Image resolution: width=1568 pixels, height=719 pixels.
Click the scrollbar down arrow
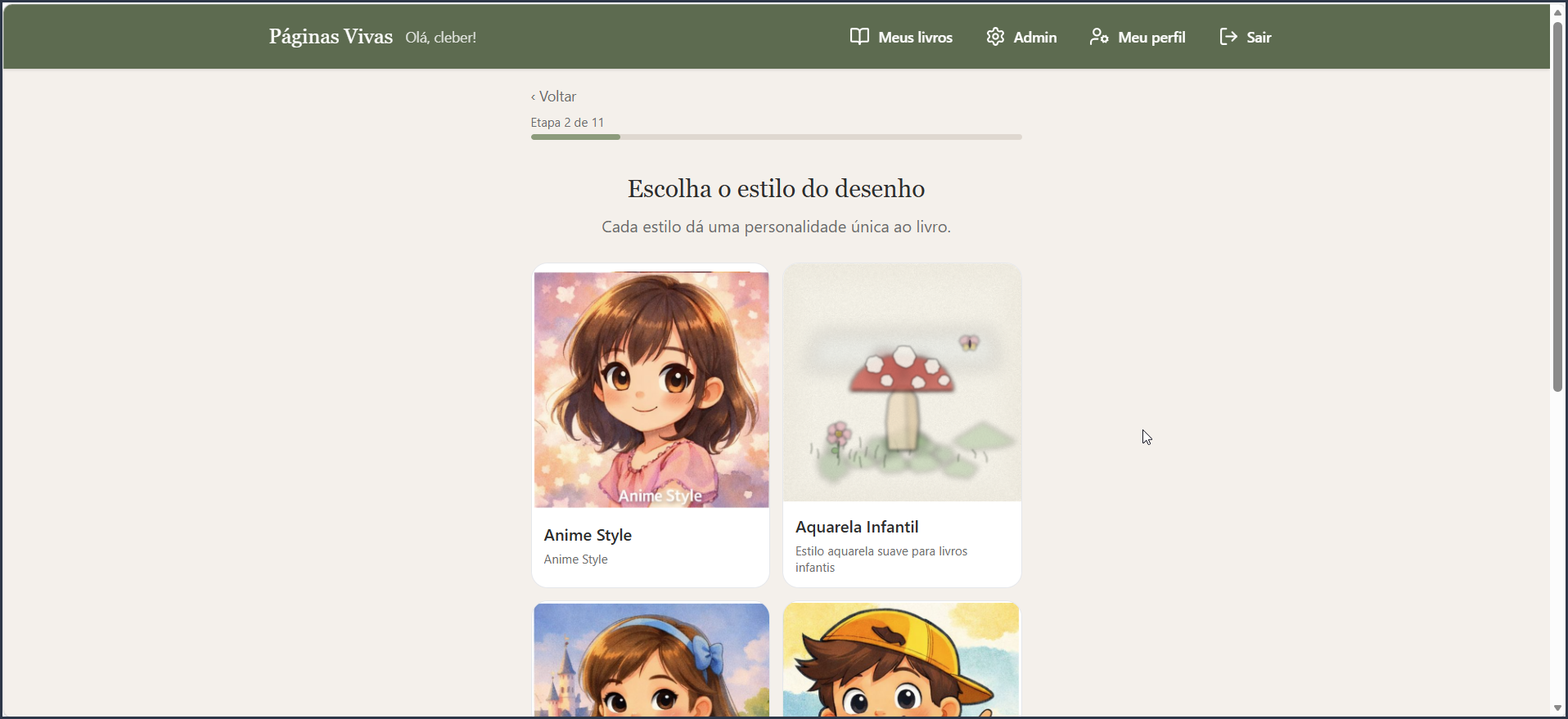point(1558,708)
